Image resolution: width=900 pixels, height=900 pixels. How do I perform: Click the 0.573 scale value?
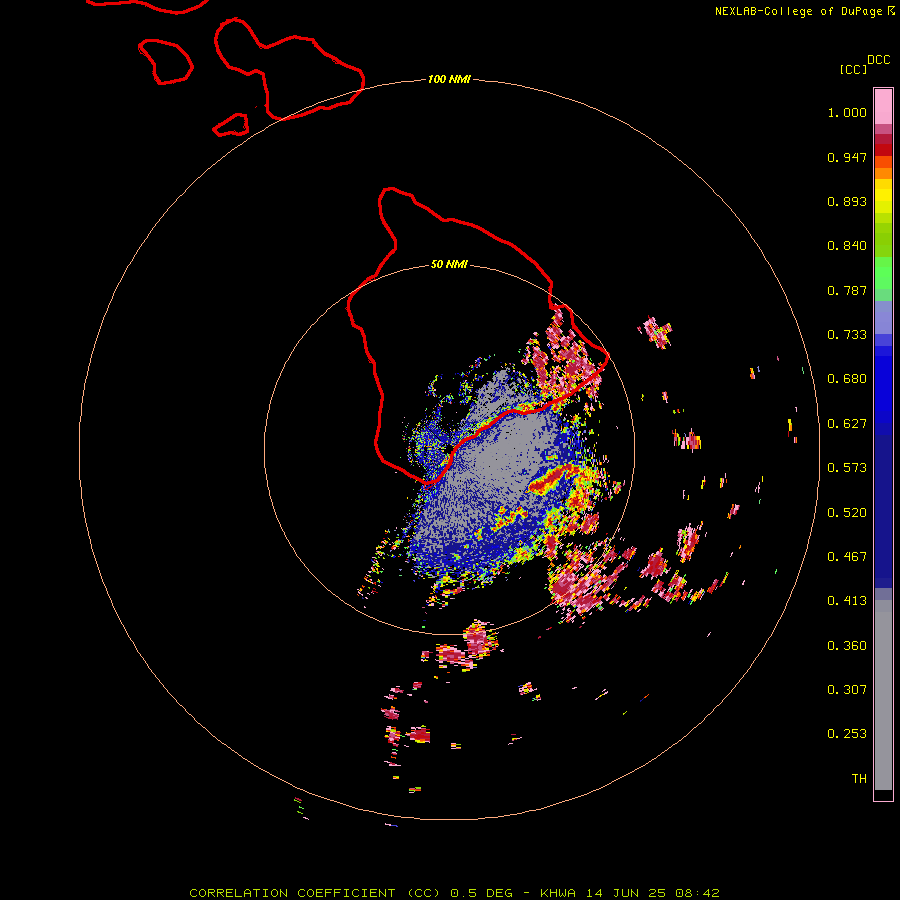click(847, 468)
